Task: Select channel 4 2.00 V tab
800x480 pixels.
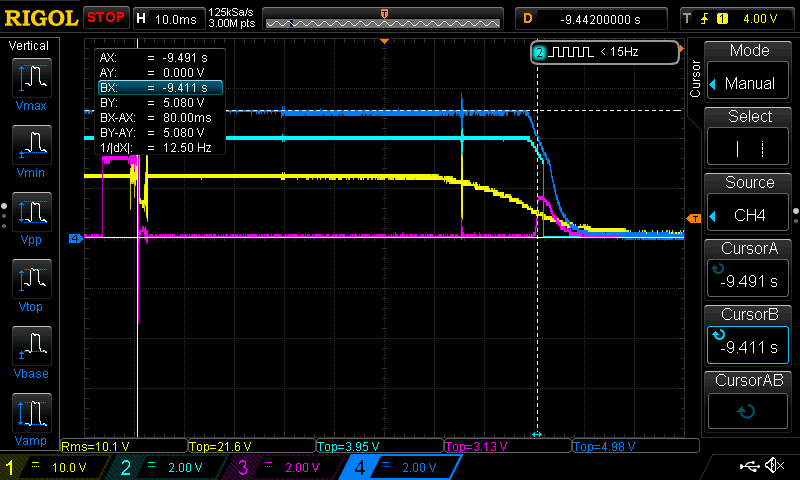Action: (x=403, y=467)
